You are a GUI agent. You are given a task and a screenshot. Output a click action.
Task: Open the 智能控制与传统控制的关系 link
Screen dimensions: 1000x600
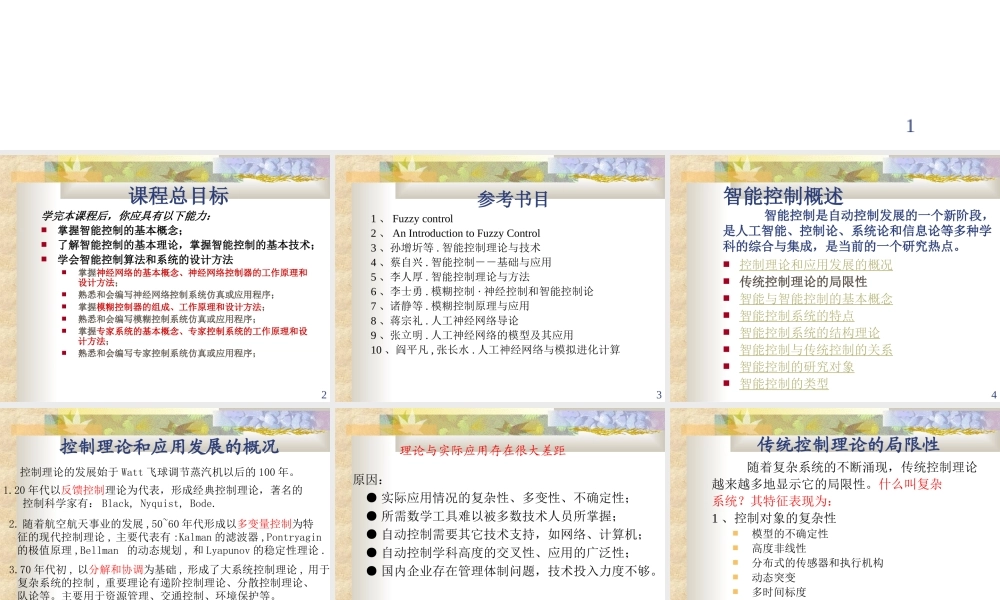(815, 349)
